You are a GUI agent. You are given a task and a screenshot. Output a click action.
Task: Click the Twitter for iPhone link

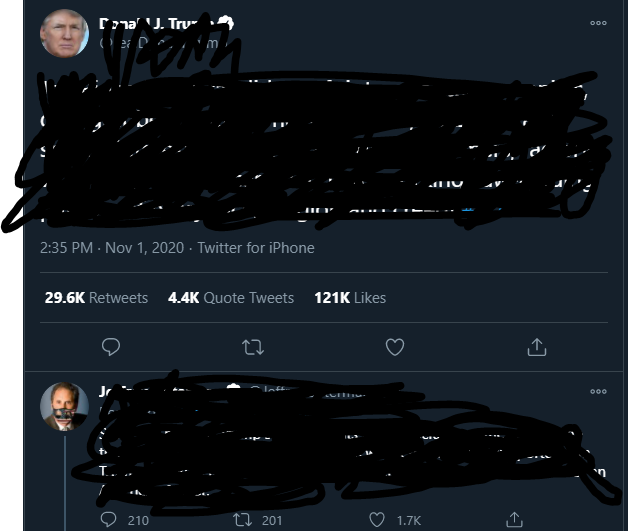tap(256, 248)
